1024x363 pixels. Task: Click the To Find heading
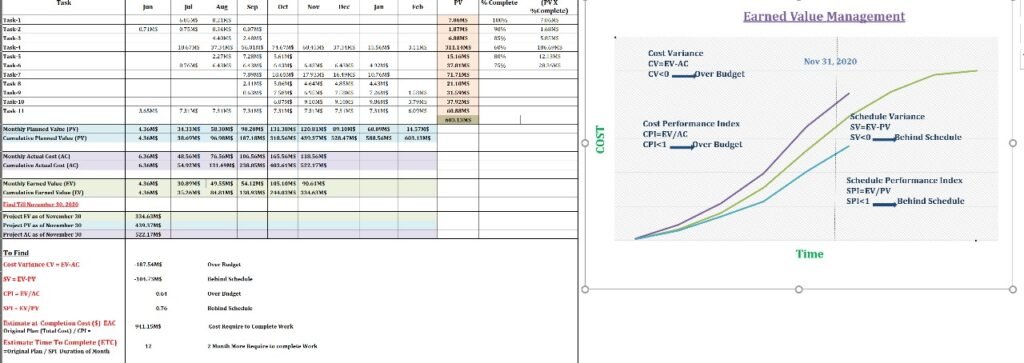[x=16, y=253]
